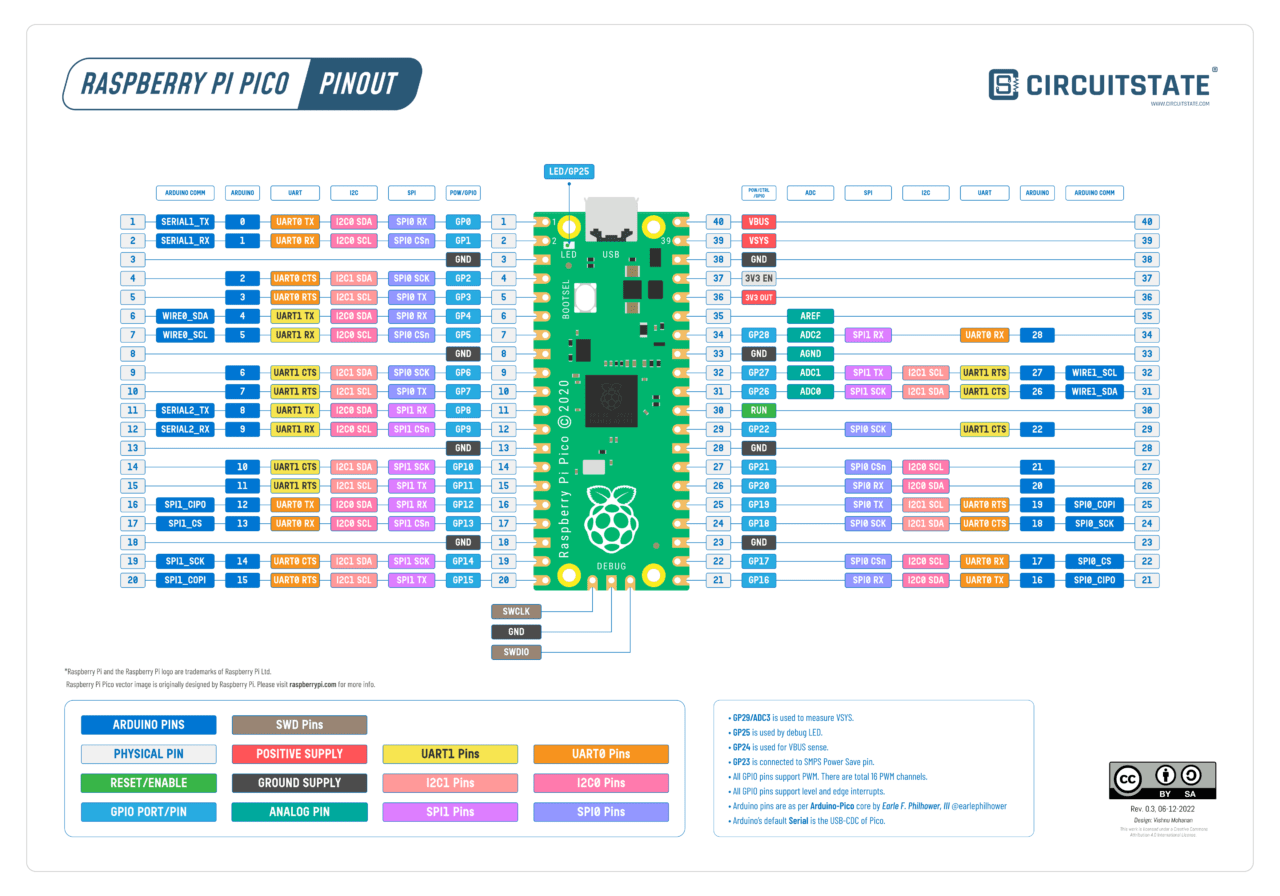Viewport: 1280px width, 896px height.
Task: Click the BOOTSEL button on the board
Action: 585,297
